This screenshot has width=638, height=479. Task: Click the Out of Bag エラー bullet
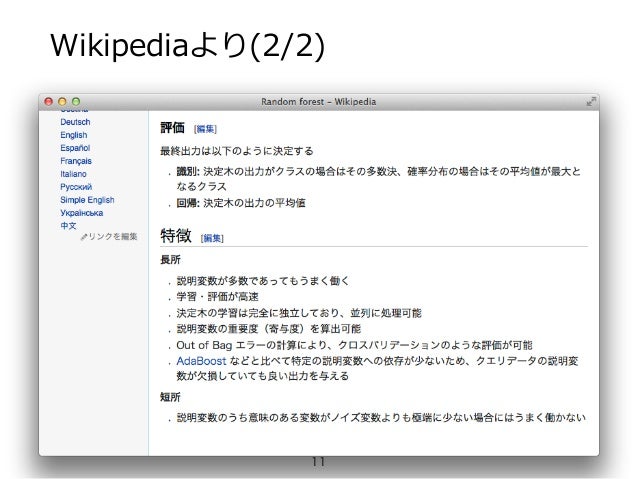point(354,345)
